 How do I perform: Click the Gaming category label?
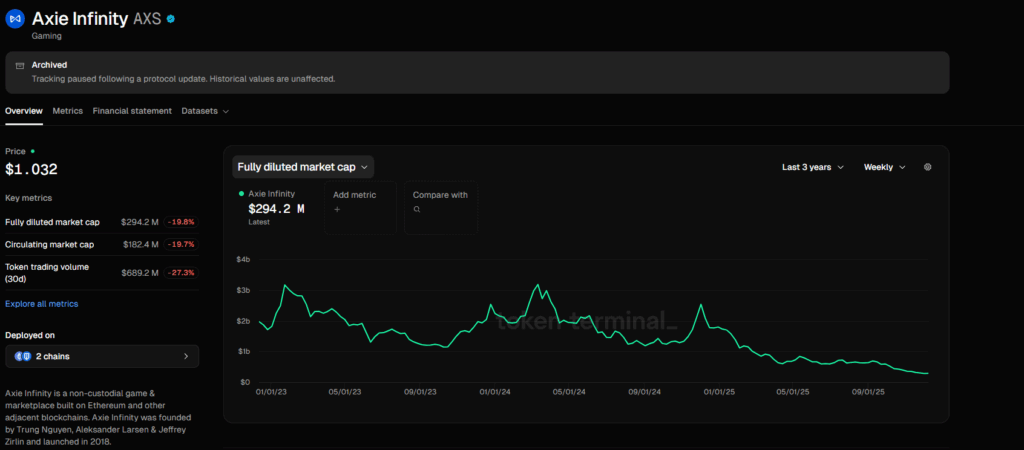pyautogui.click(x=46, y=37)
